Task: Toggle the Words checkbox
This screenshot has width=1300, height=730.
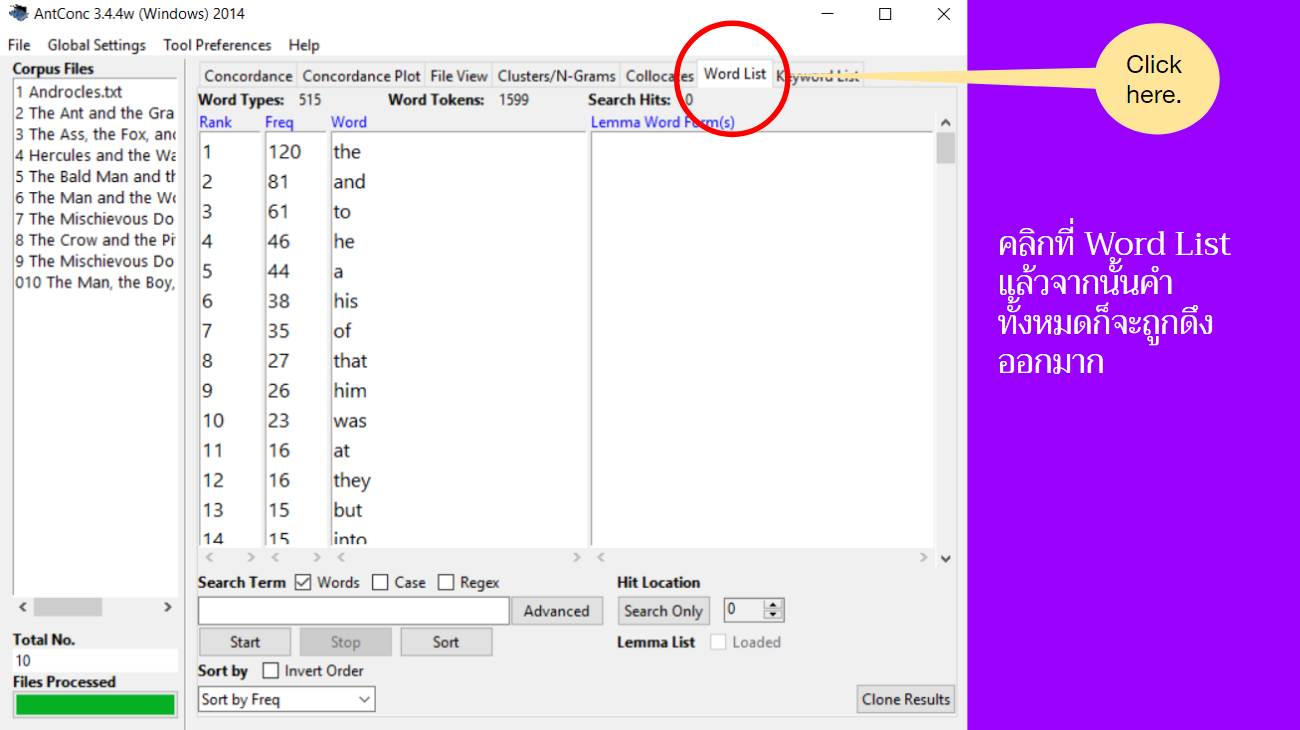Action: 303,583
